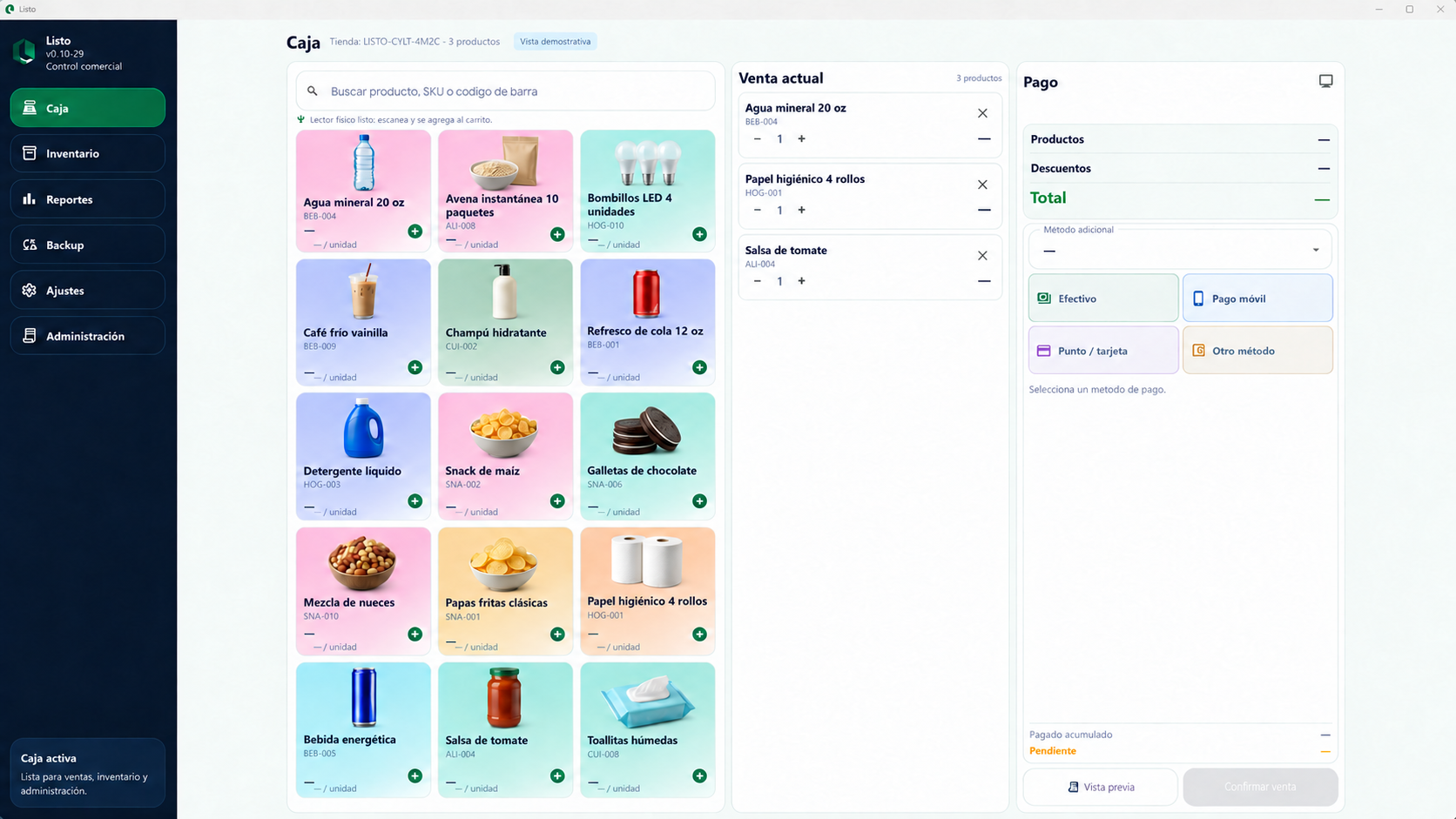Focus the product search field
Screen dimensions: 1456x819
coord(506,91)
